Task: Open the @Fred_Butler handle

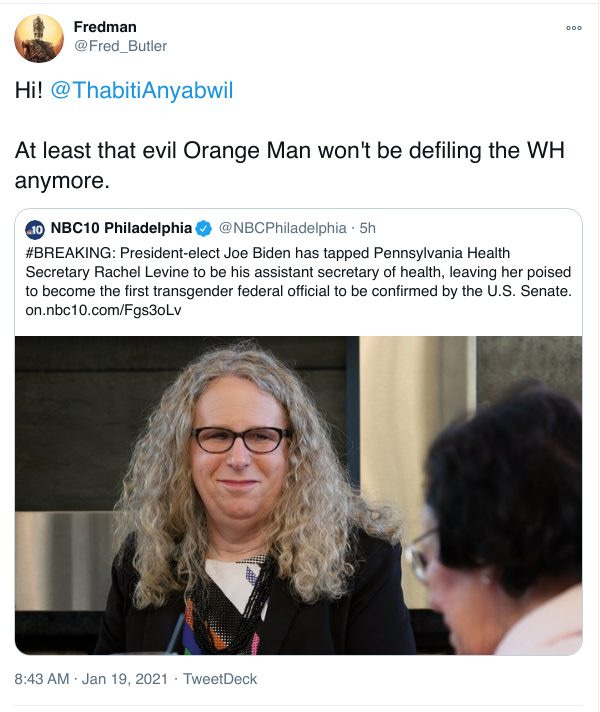Action: coord(120,46)
